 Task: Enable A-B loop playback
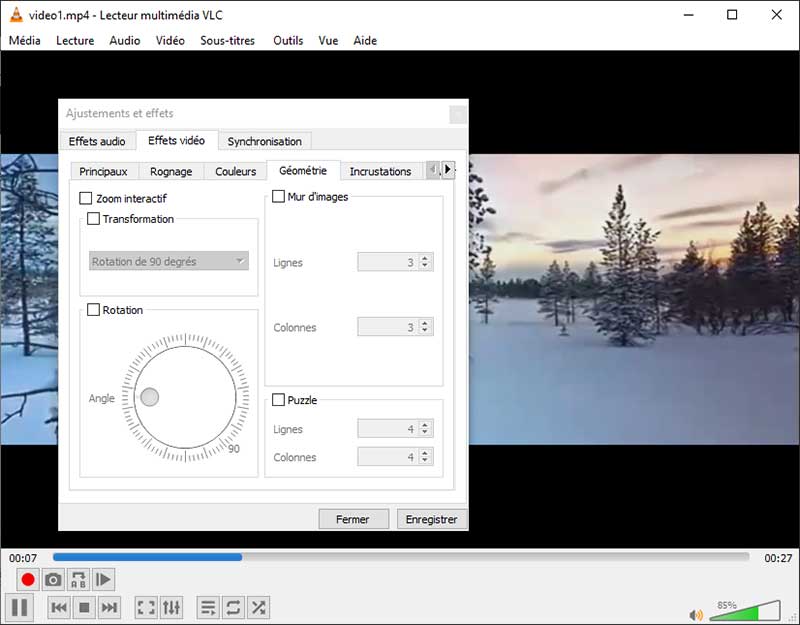pyautogui.click(x=80, y=579)
